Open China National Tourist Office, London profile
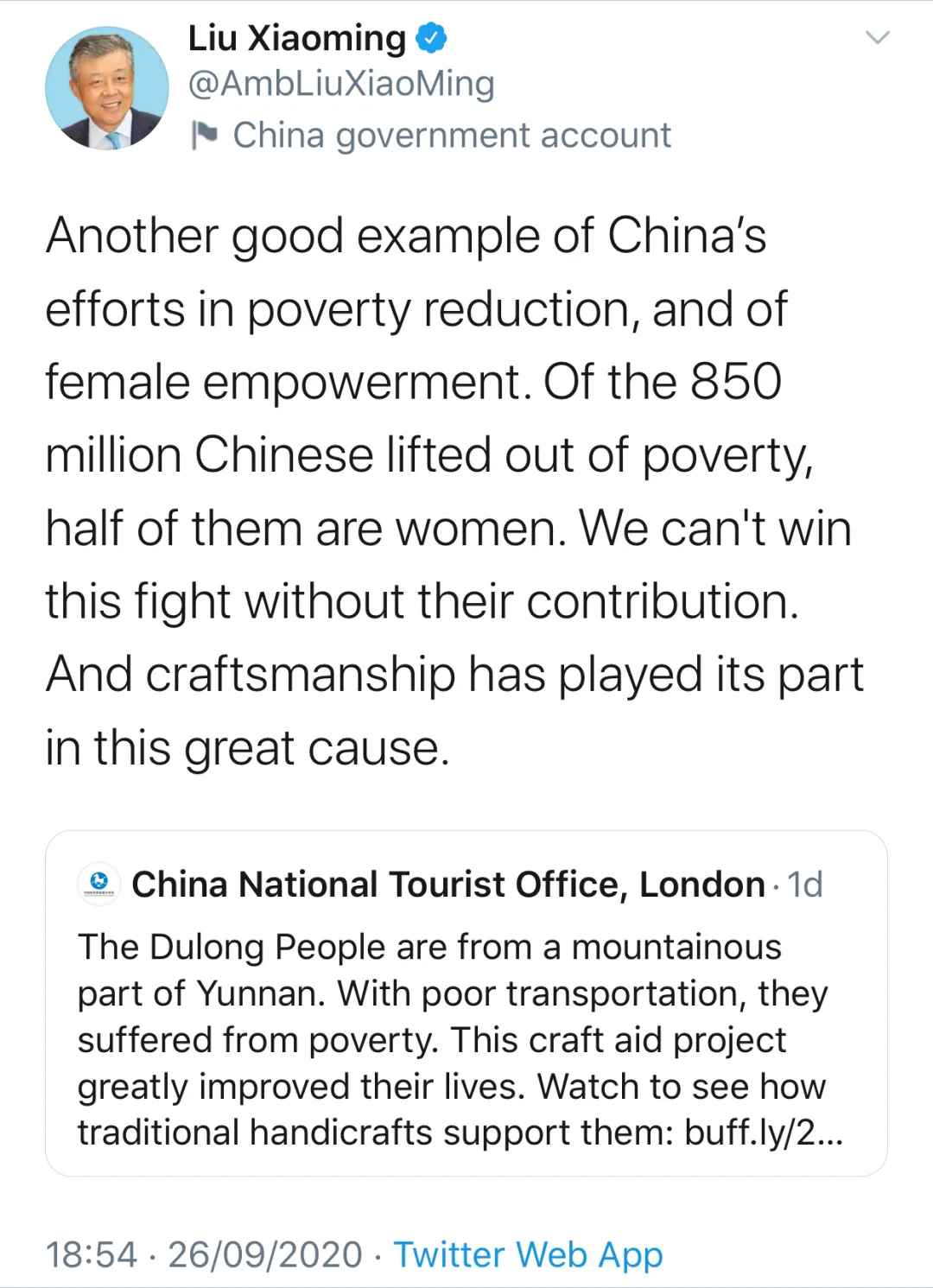The height and width of the screenshot is (1288, 933). tap(448, 885)
